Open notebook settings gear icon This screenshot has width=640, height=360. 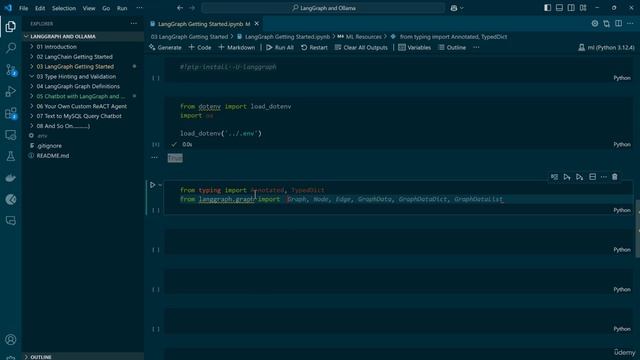pyautogui.click(x=595, y=24)
